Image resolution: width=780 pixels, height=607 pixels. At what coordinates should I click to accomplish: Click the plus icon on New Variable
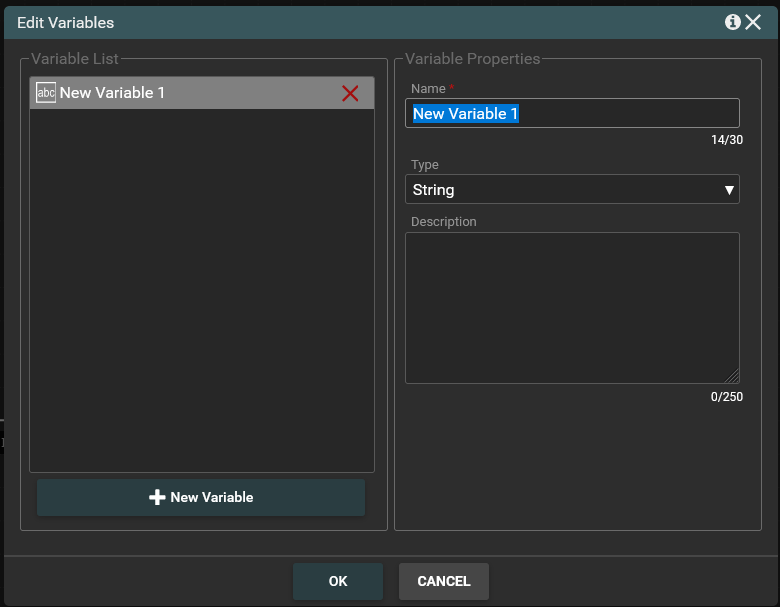click(x=157, y=497)
